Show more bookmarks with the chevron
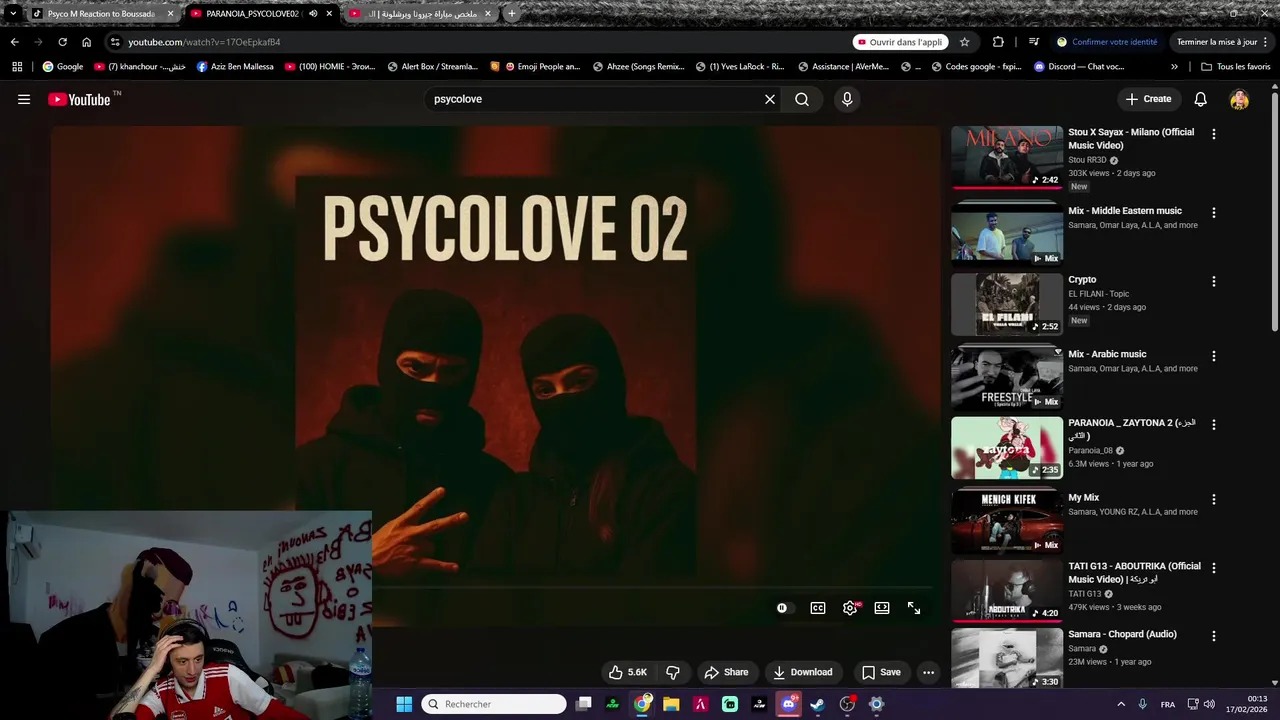The image size is (1280, 720). coord(1174,66)
